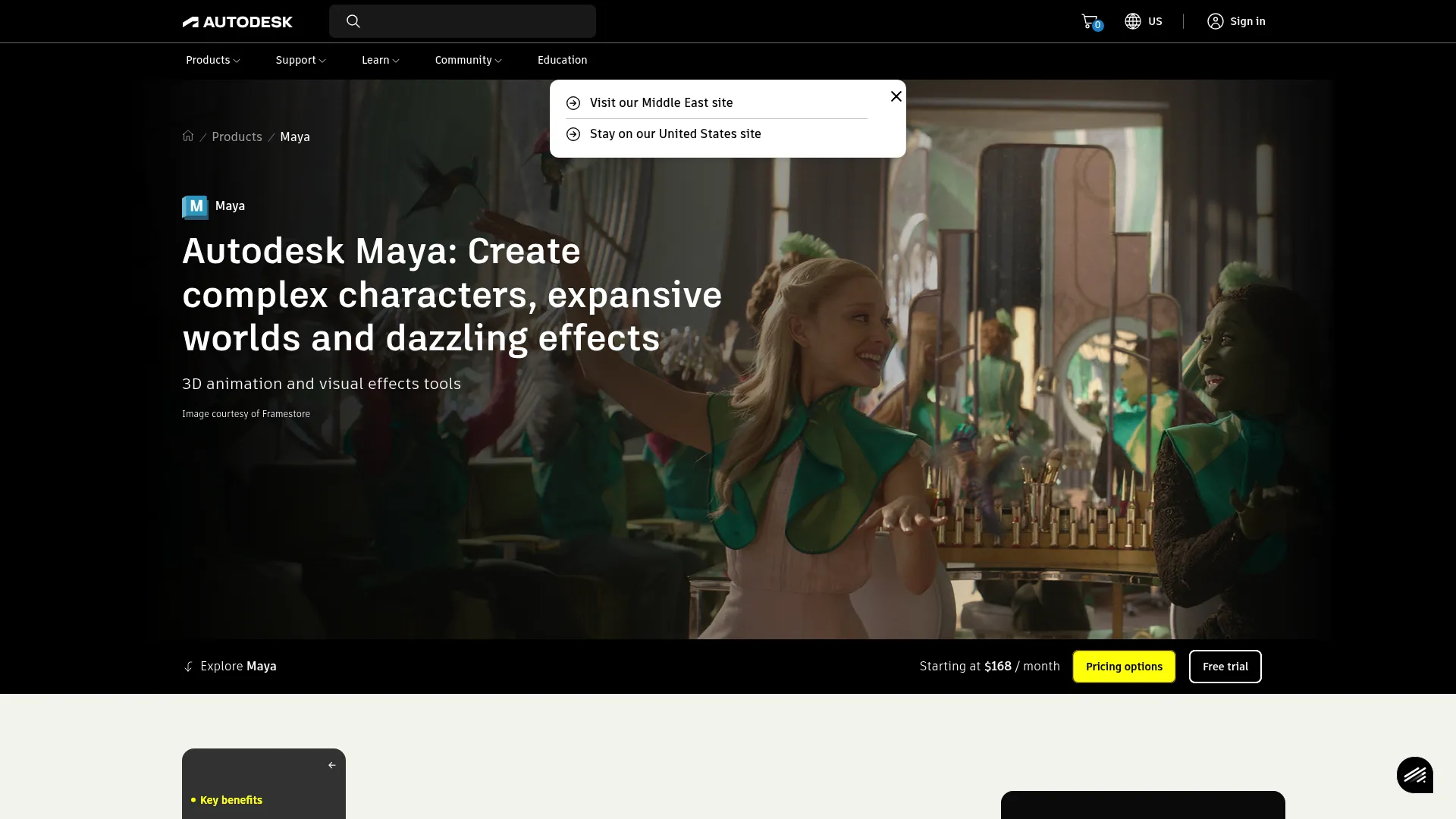Click the Maya breadcrumb text
Image resolution: width=1456 pixels, height=819 pixels.
pyautogui.click(x=295, y=136)
